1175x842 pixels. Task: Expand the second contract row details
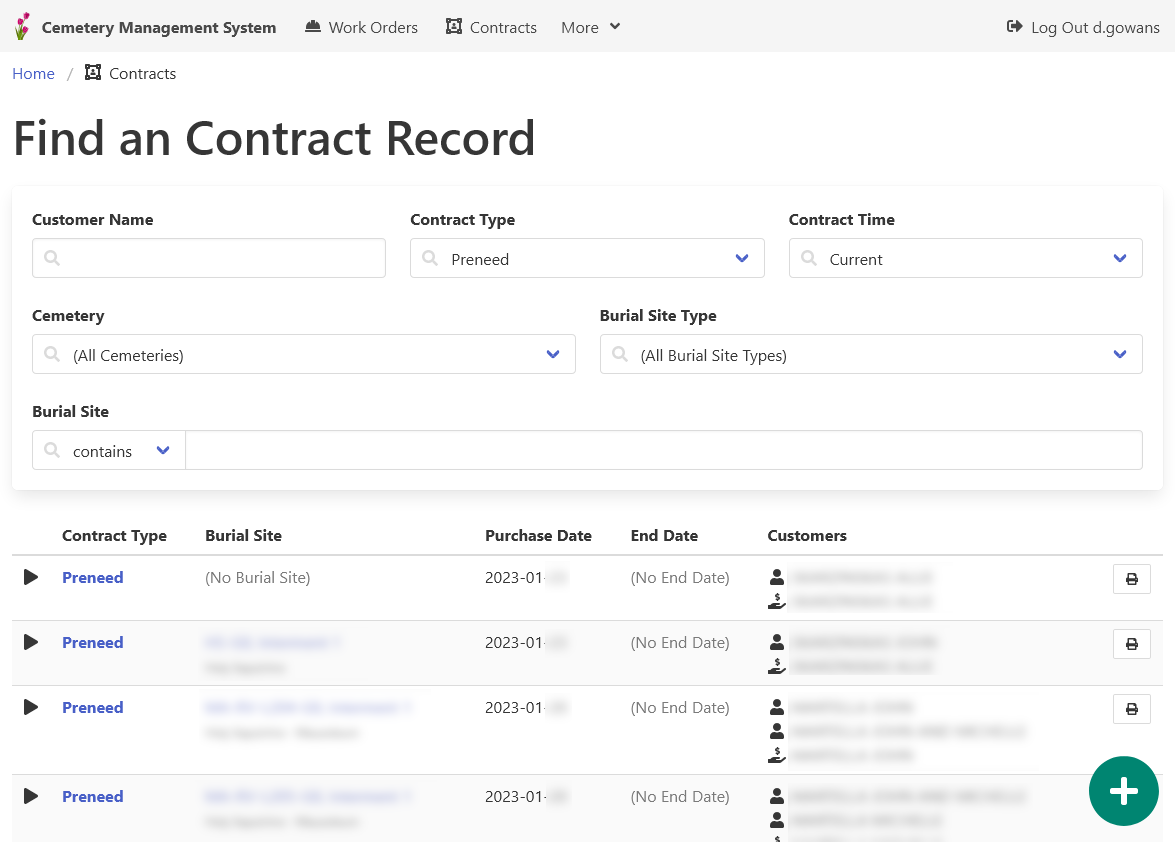tap(31, 642)
